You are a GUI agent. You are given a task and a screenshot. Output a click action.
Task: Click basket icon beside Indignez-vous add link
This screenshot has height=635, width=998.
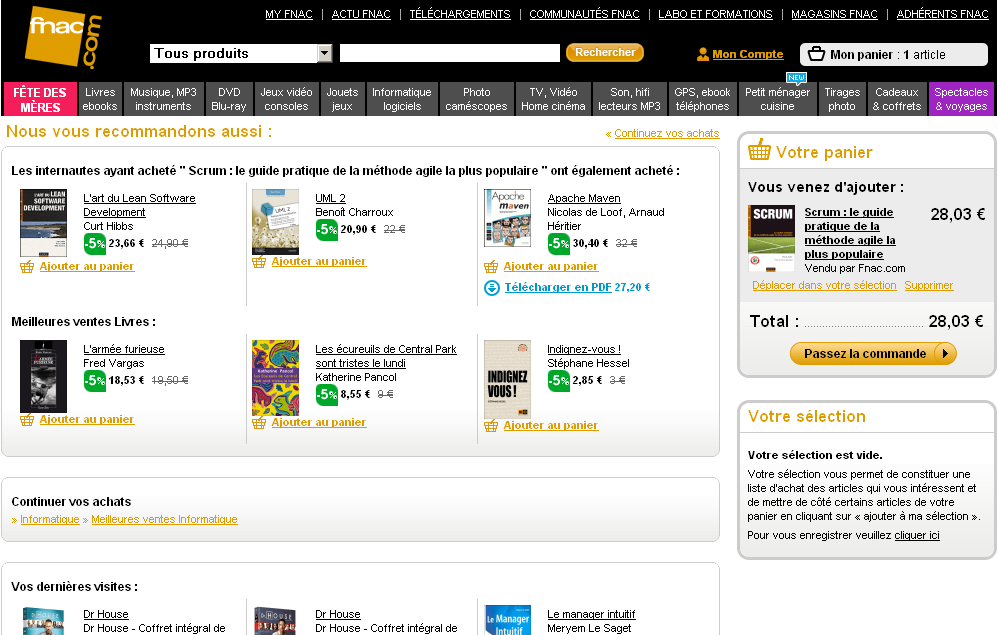click(491, 426)
